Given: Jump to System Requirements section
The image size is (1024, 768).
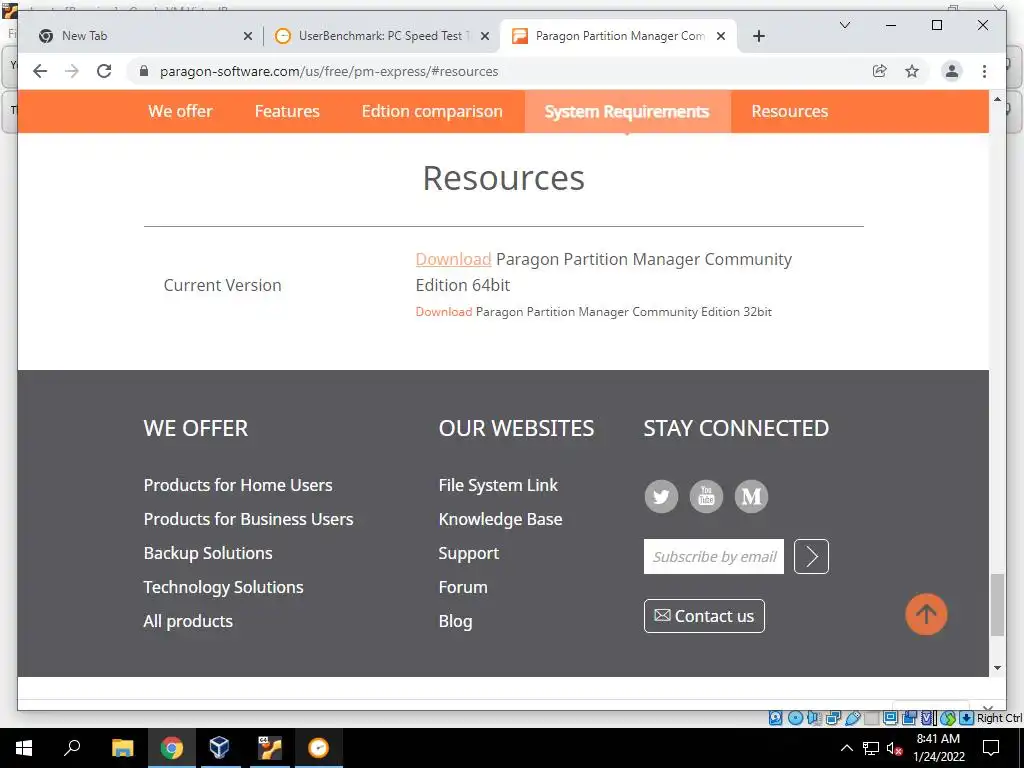Looking at the screenshot, I should pyautogui.click(x=627, y=112).
